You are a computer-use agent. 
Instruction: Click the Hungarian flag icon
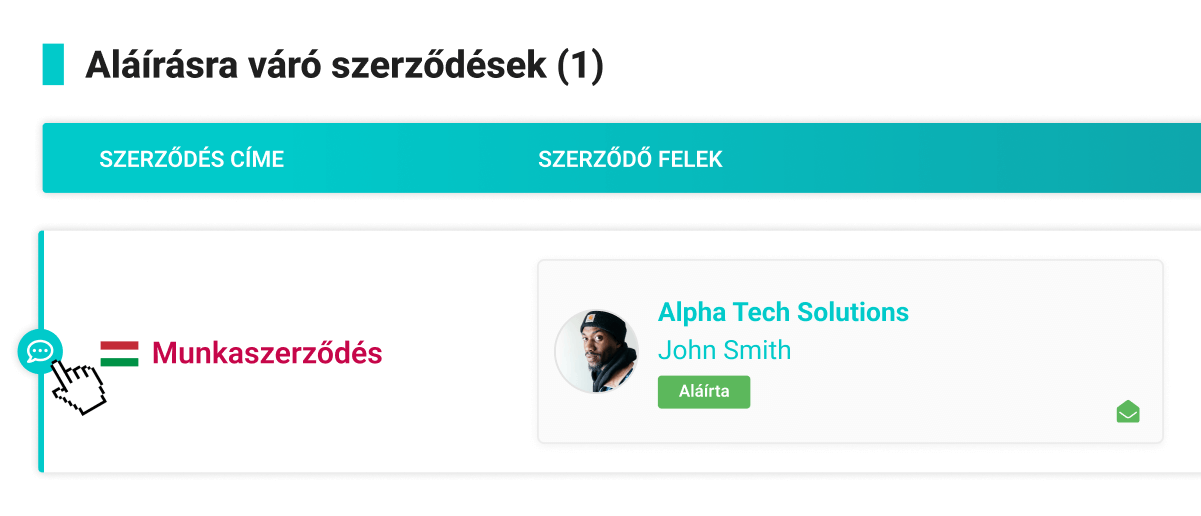[119, 353]
